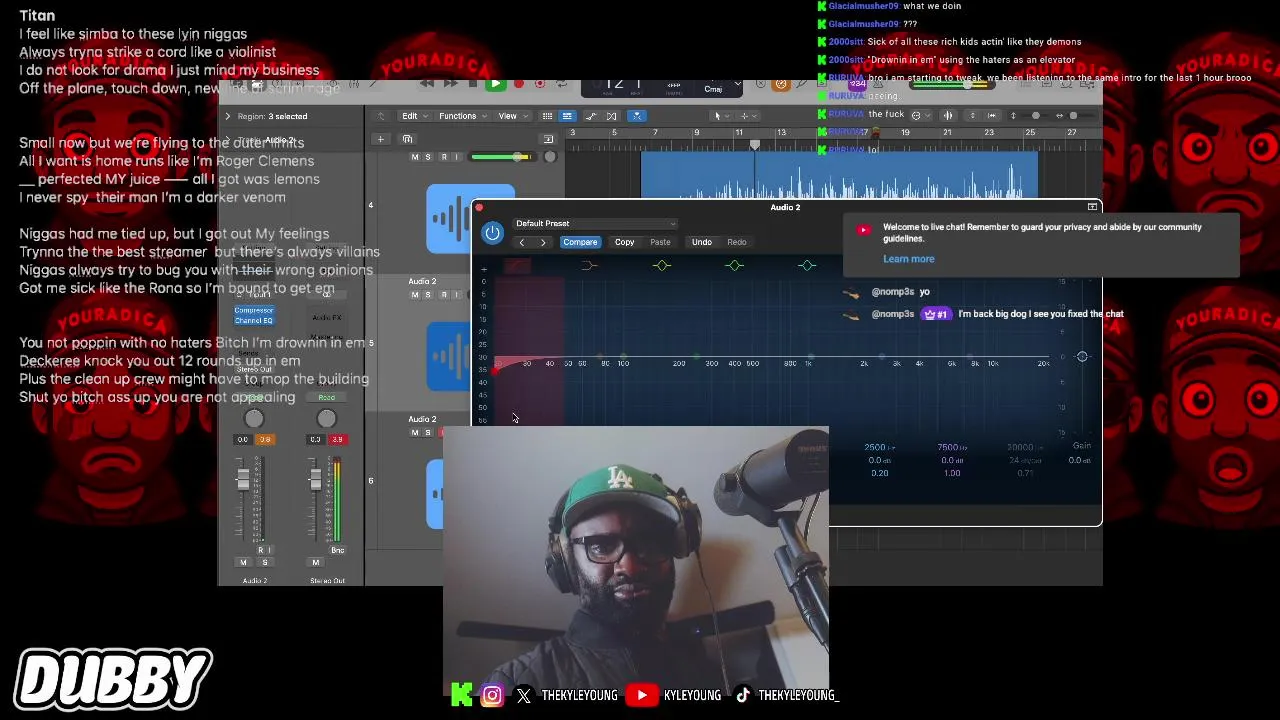1280x720 pixels.
Task: Click the Compressor plugin slot
Action: [254, 310]
